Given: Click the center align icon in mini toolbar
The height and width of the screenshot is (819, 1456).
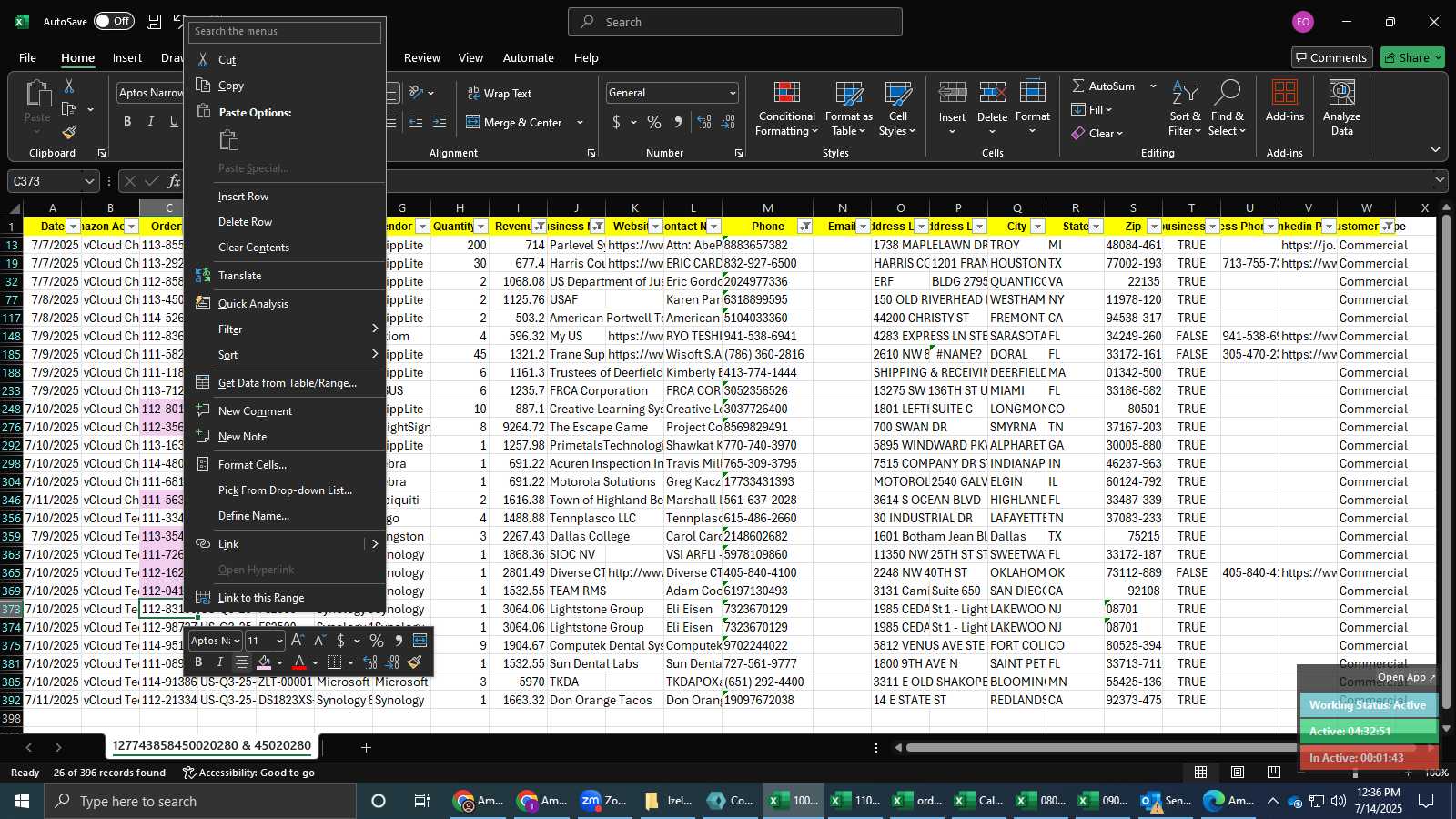Looking at the screenshot, I should (241, 662).
